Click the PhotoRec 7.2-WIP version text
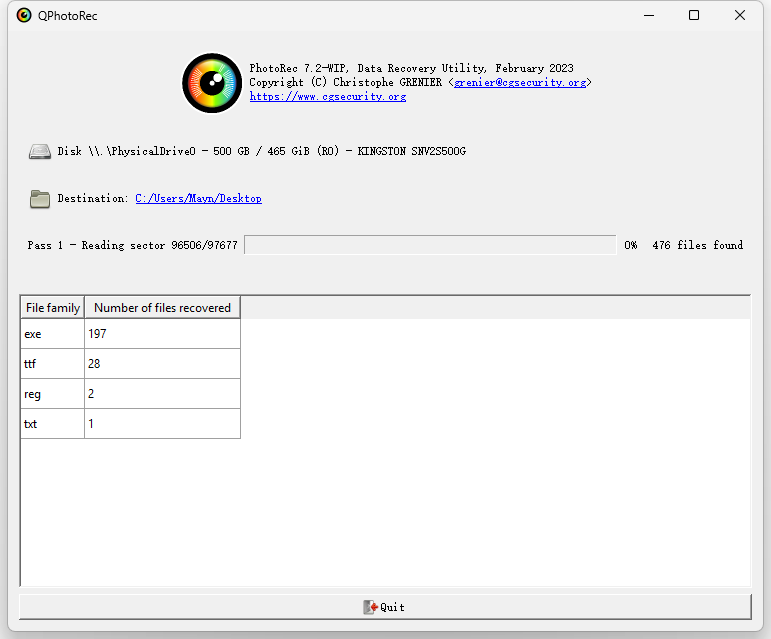The height and width of the screenshot is (639, 771). [411, 68]
